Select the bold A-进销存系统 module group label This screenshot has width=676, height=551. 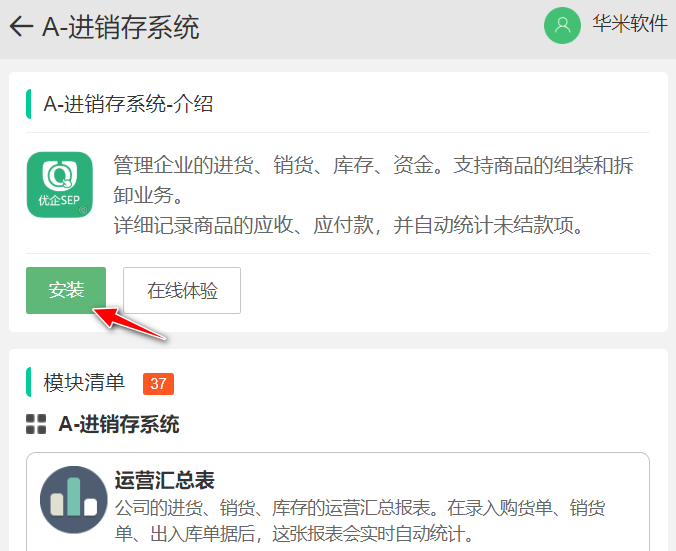pos(119,424)
